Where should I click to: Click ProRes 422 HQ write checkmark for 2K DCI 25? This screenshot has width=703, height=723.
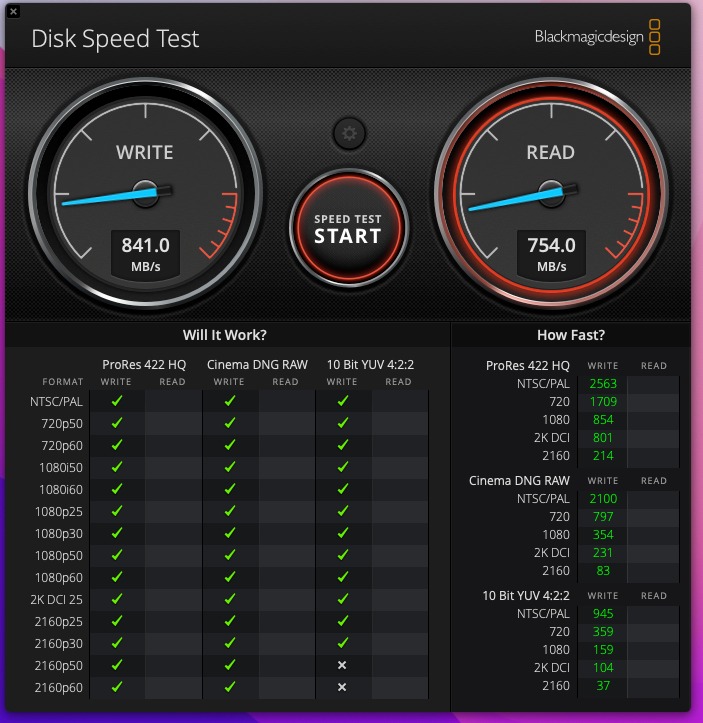pyautogui.click(x=117, y=599)
